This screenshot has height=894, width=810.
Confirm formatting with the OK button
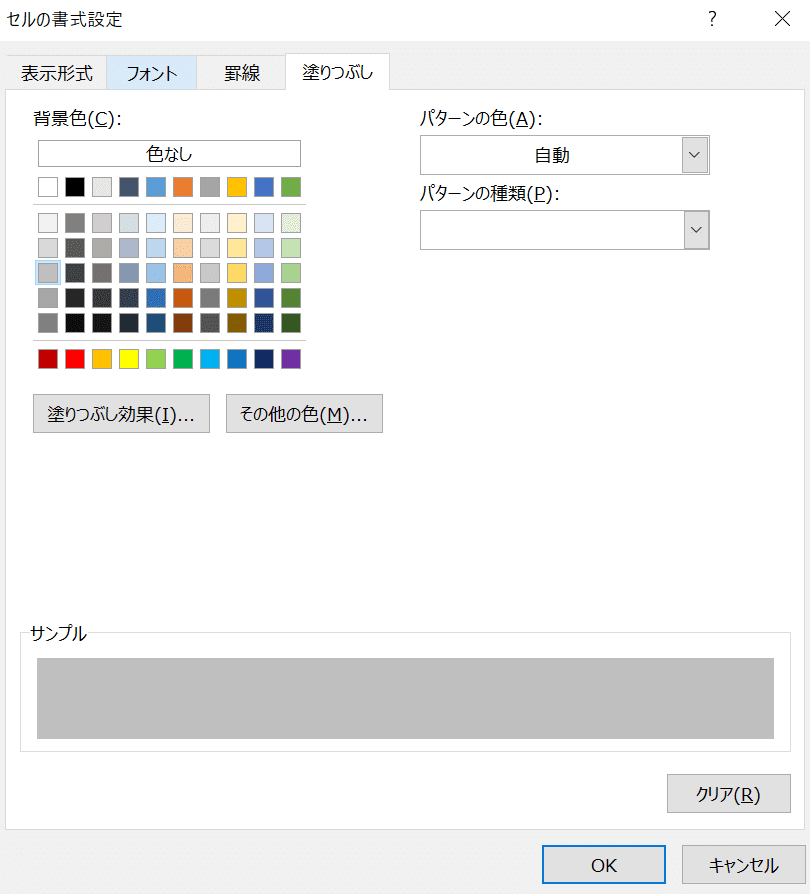[x=603, y=864]
